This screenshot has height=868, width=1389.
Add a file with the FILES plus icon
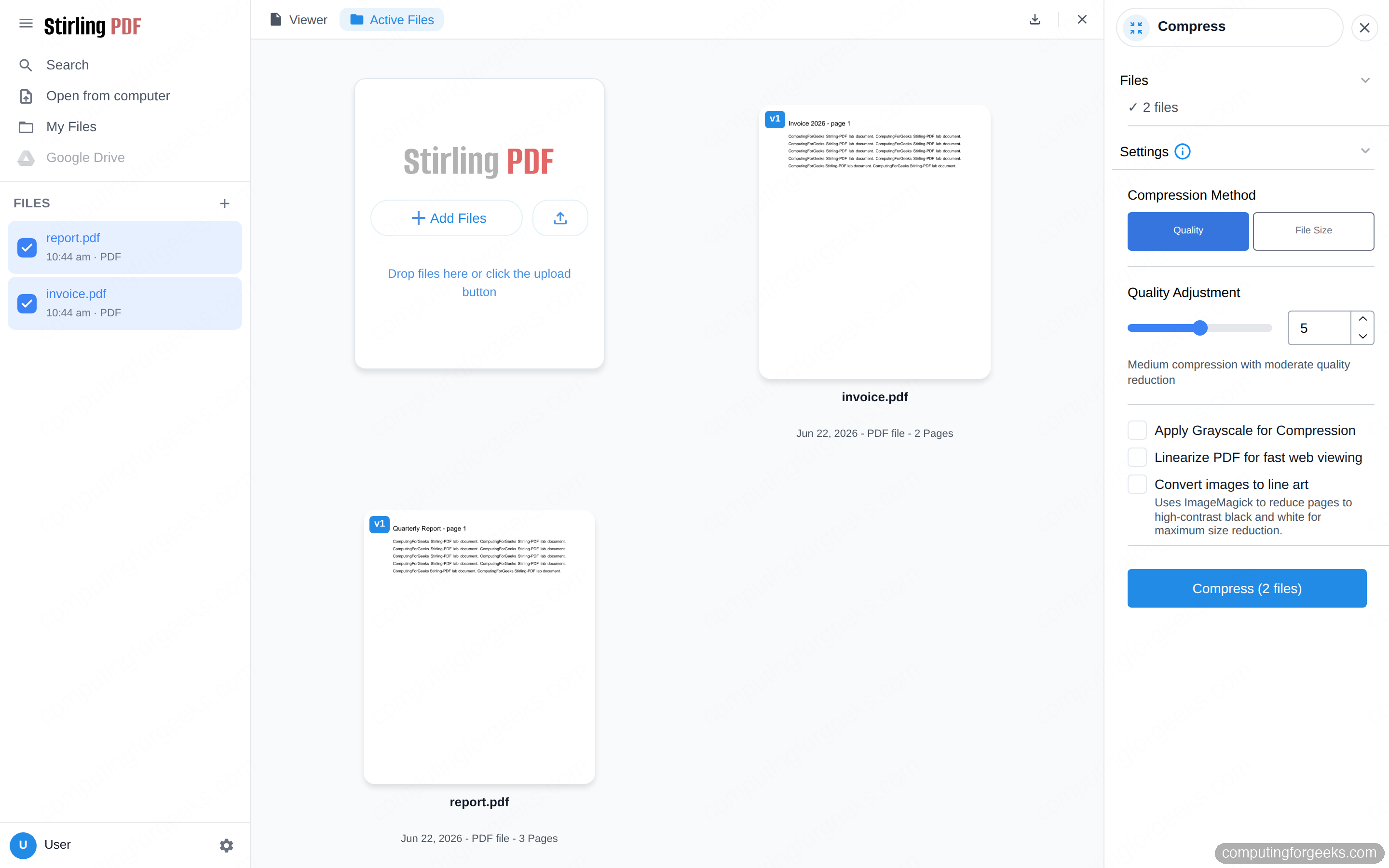pyautogui.click(x=224, y=203)
